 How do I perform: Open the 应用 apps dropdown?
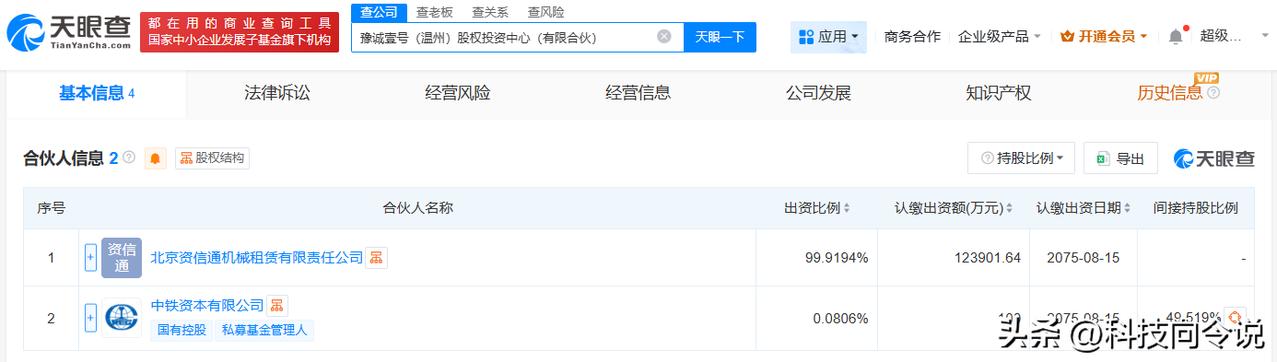[829, 37]
